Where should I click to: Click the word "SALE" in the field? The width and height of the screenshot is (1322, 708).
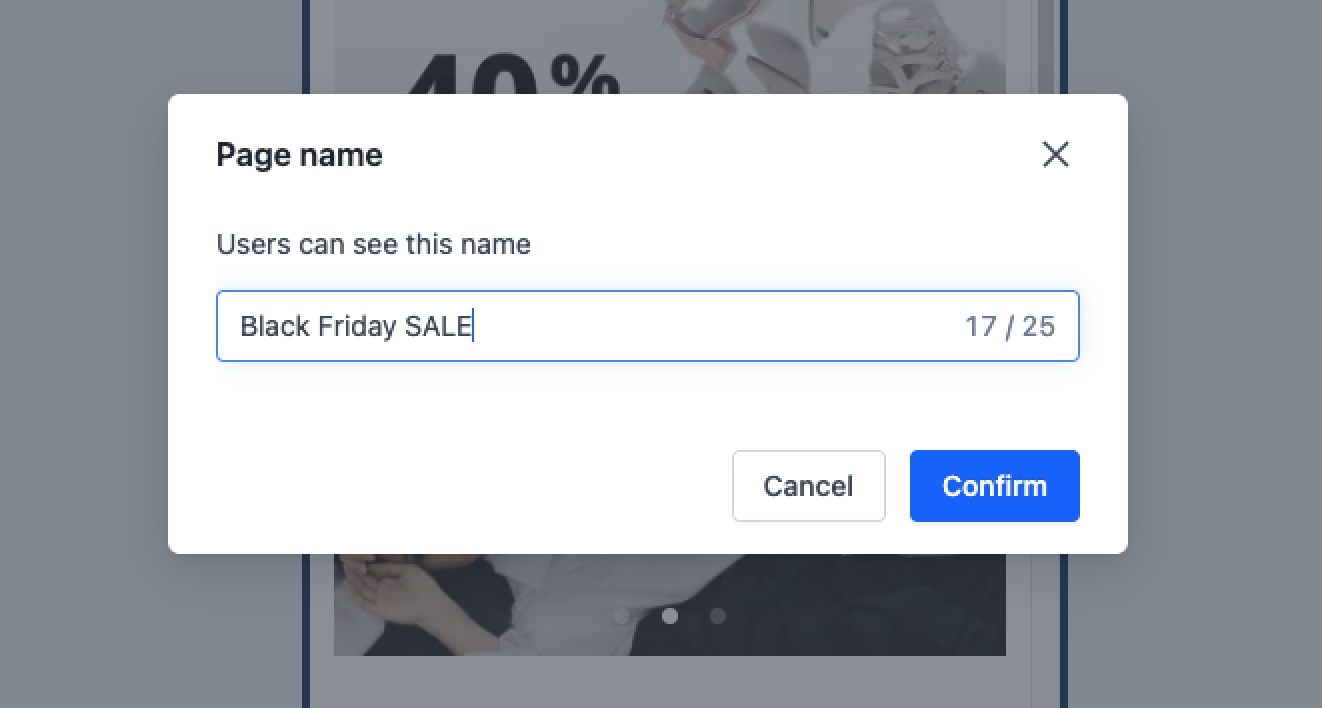[x=437, y=327]
